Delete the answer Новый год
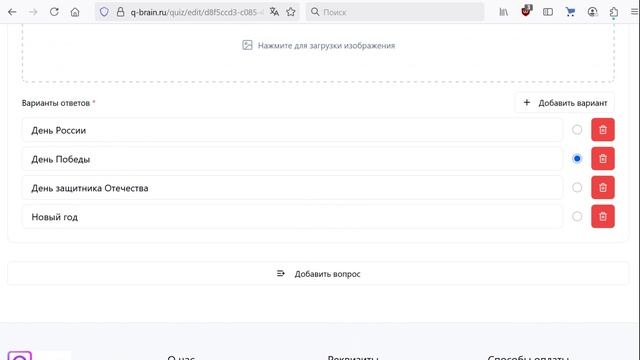The width and height of the screenshot is (640, 360). click(x=603, y=217)
